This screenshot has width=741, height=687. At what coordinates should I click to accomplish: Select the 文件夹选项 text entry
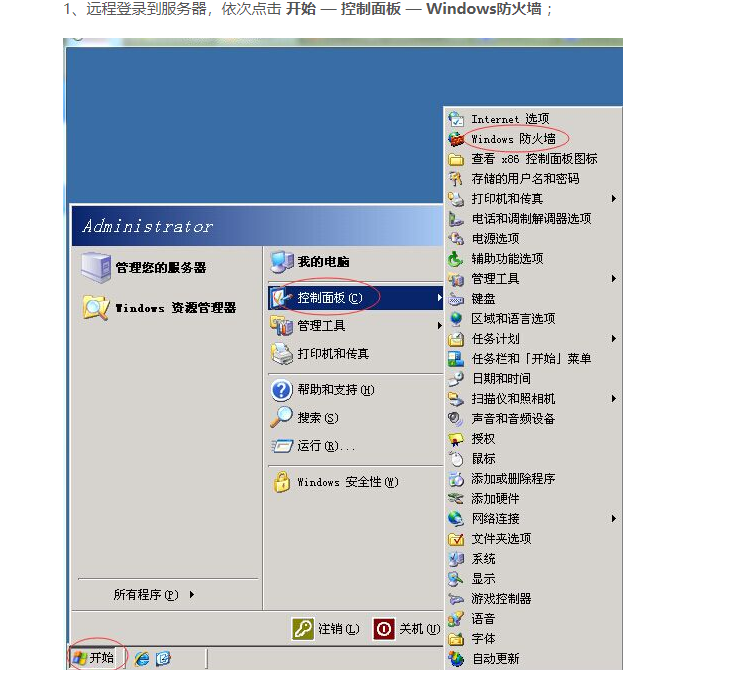(x=501, y=539)
